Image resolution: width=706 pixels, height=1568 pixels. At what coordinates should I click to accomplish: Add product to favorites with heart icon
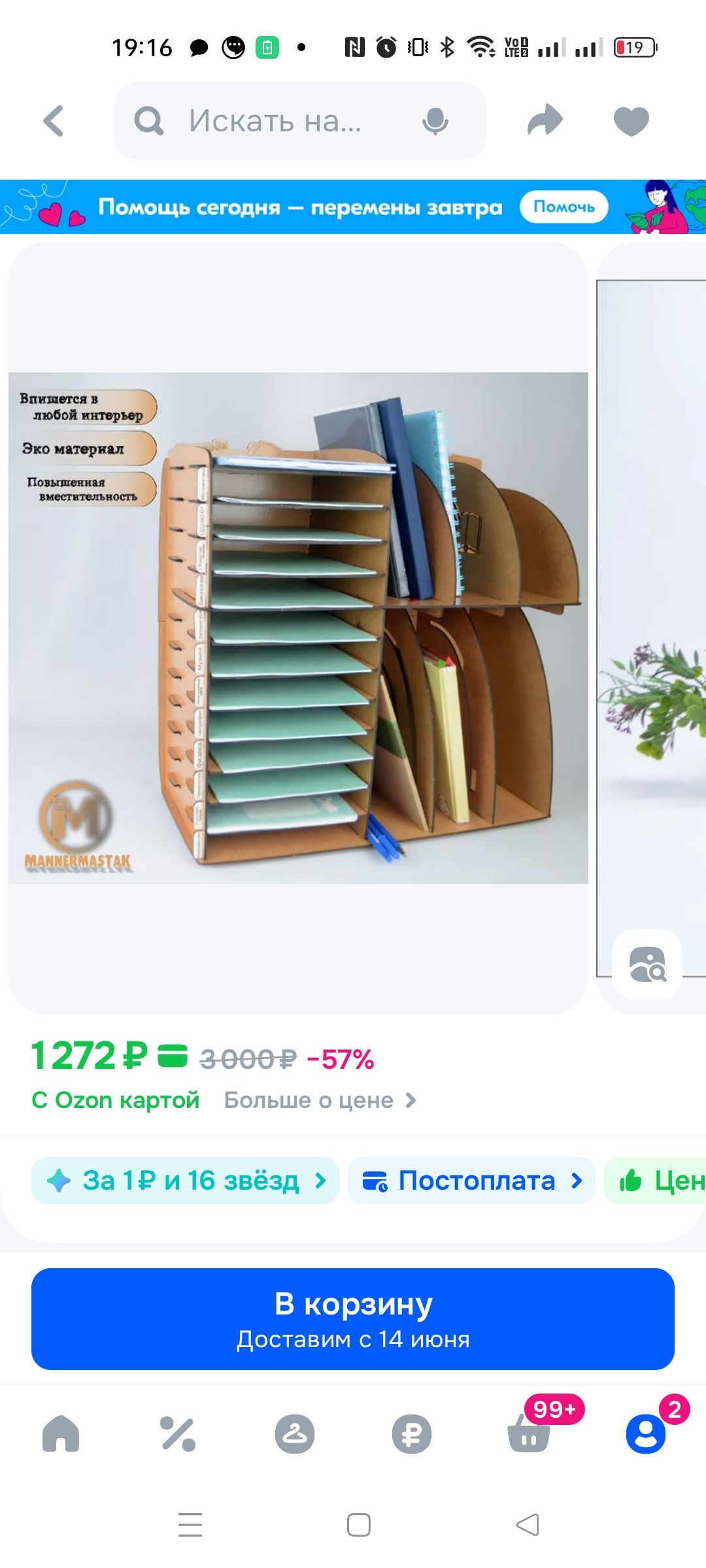631,121
